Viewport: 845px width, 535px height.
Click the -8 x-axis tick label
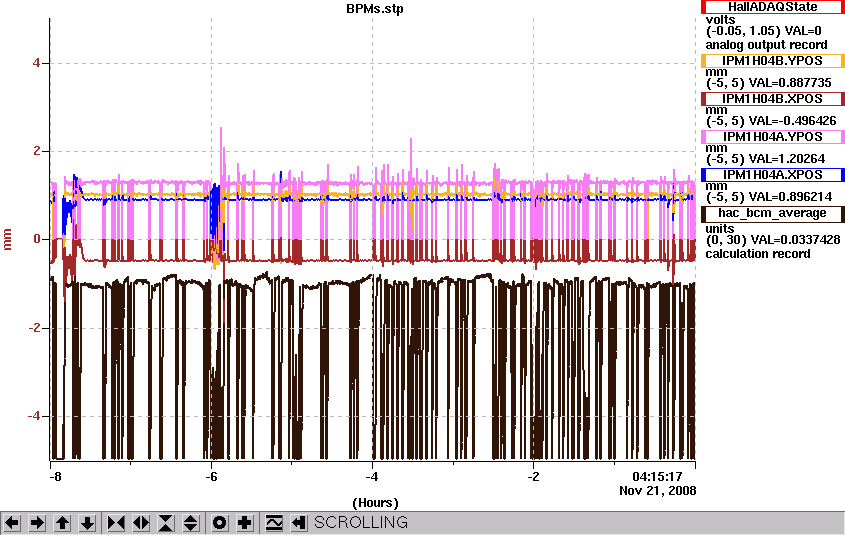click(x=55, y=477)
